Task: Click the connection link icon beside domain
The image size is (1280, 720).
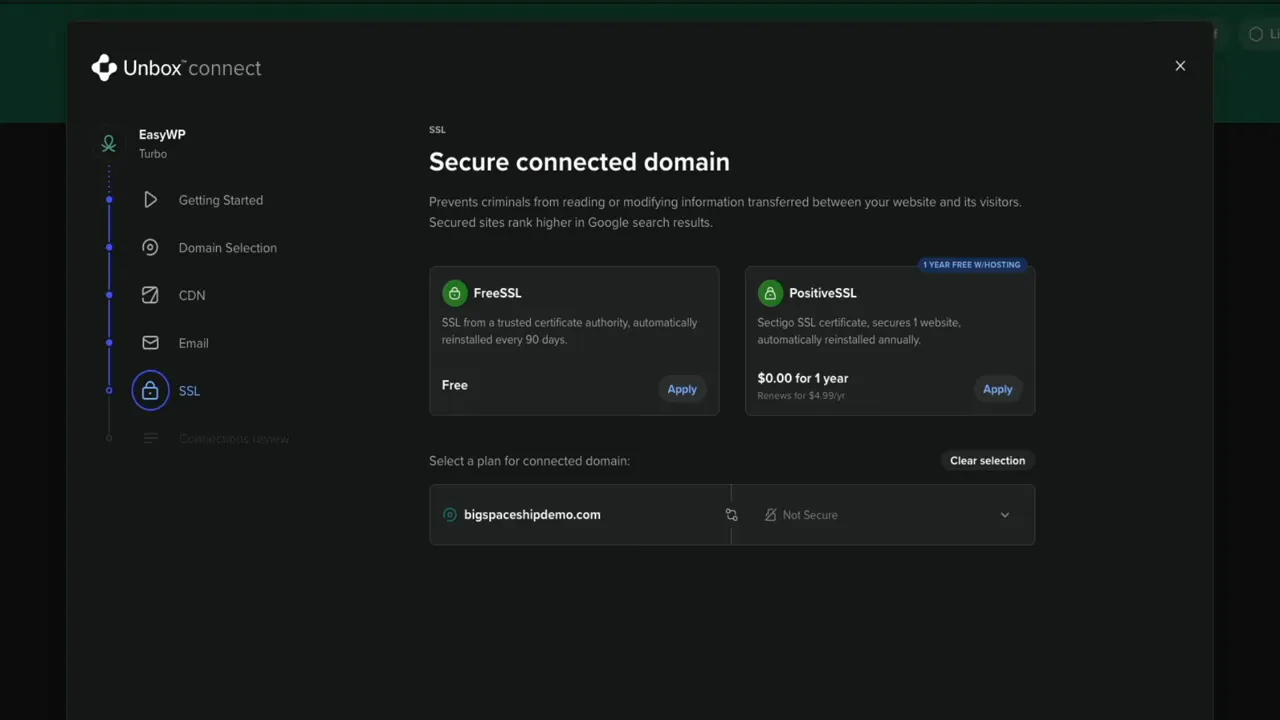Action: click(731, 515)
